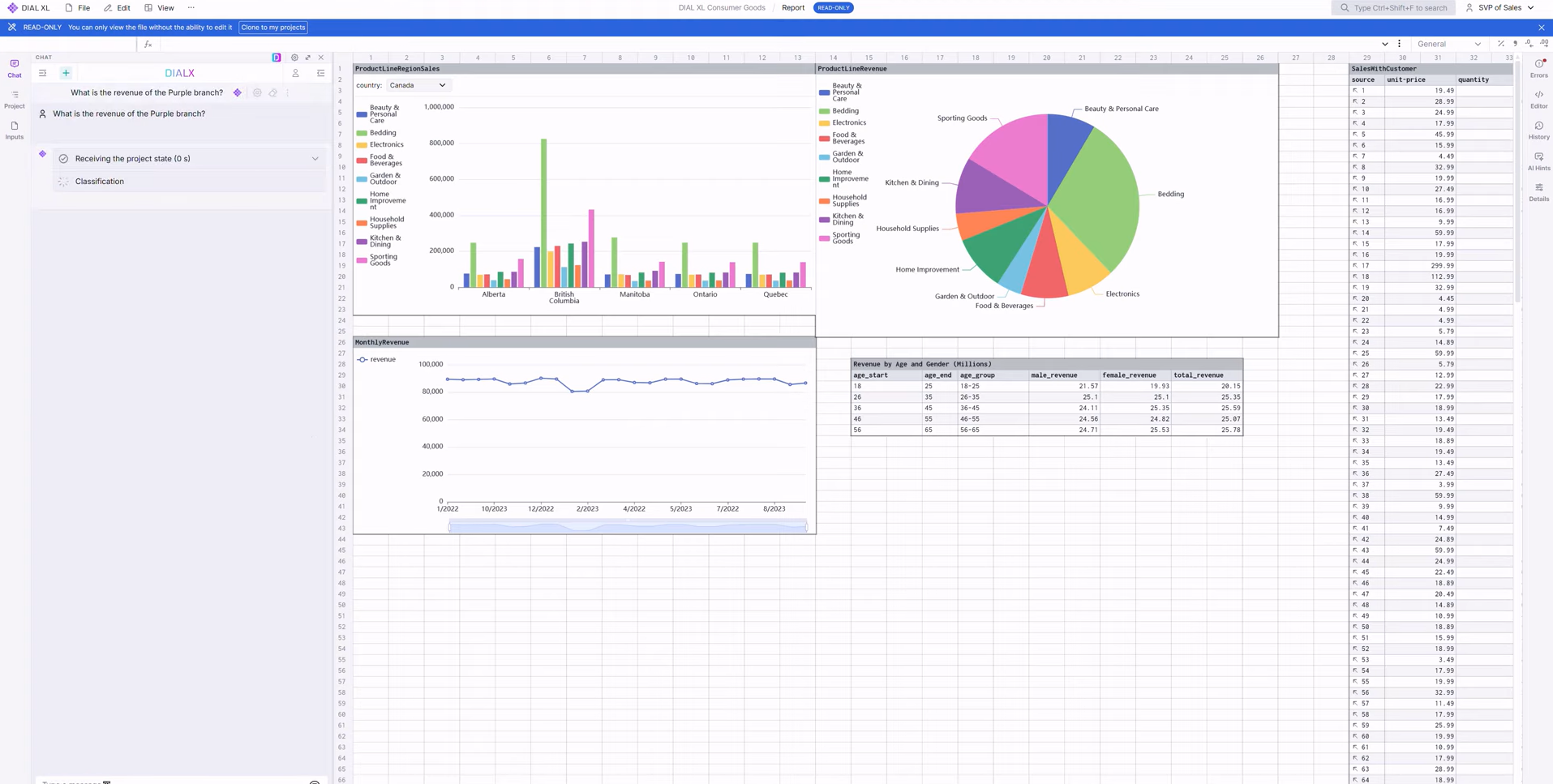Toggle Bedding series in bar chart legend
The image size is (1553, 784).
[x=382, y=133]
